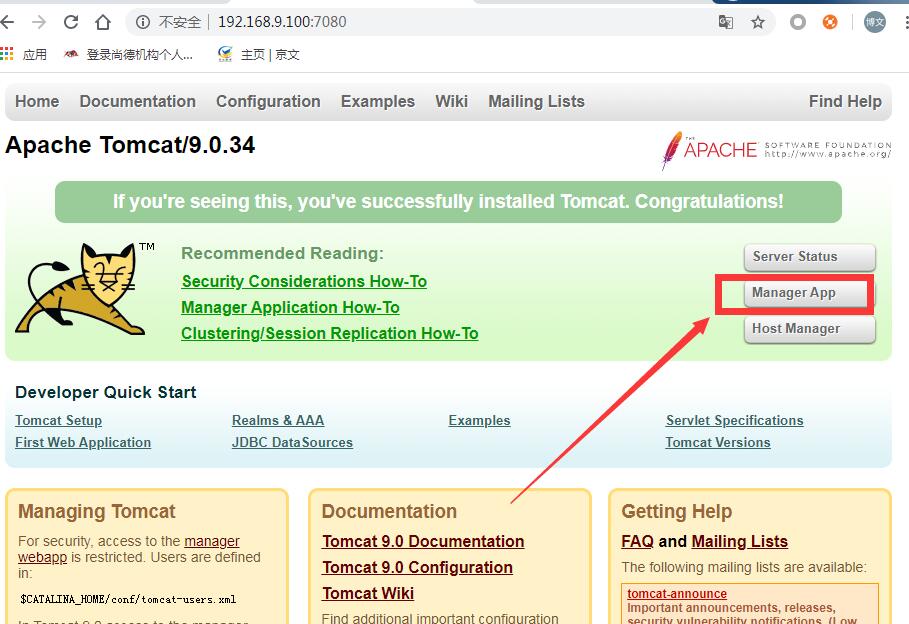
Task: Click the translate page icon
Action: coord(725,22)
